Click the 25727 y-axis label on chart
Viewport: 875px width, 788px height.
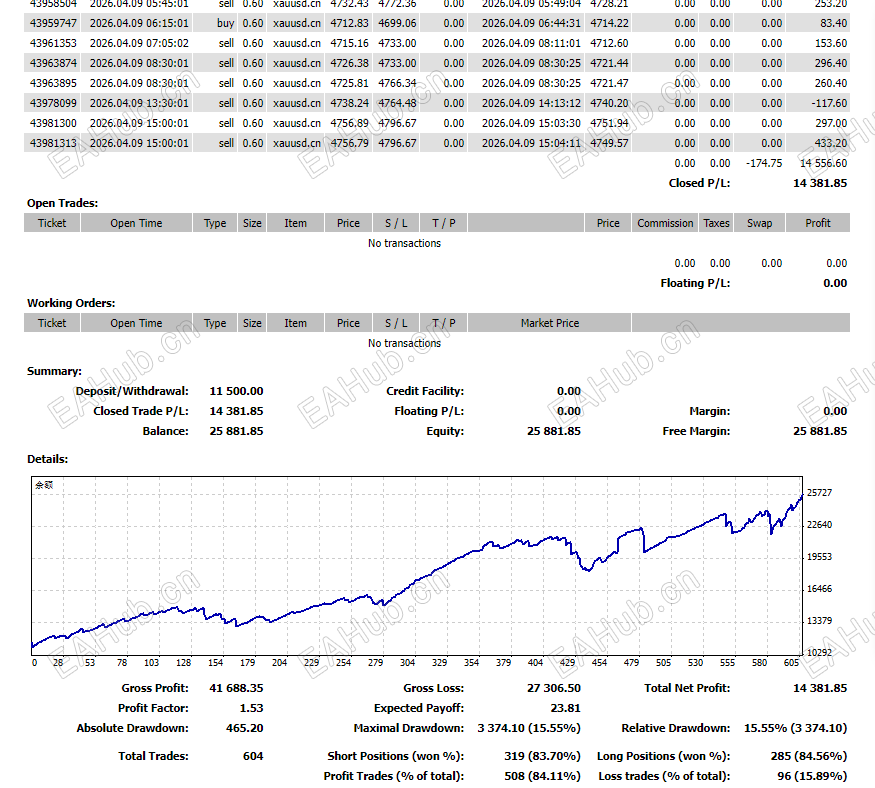(819, 493)
